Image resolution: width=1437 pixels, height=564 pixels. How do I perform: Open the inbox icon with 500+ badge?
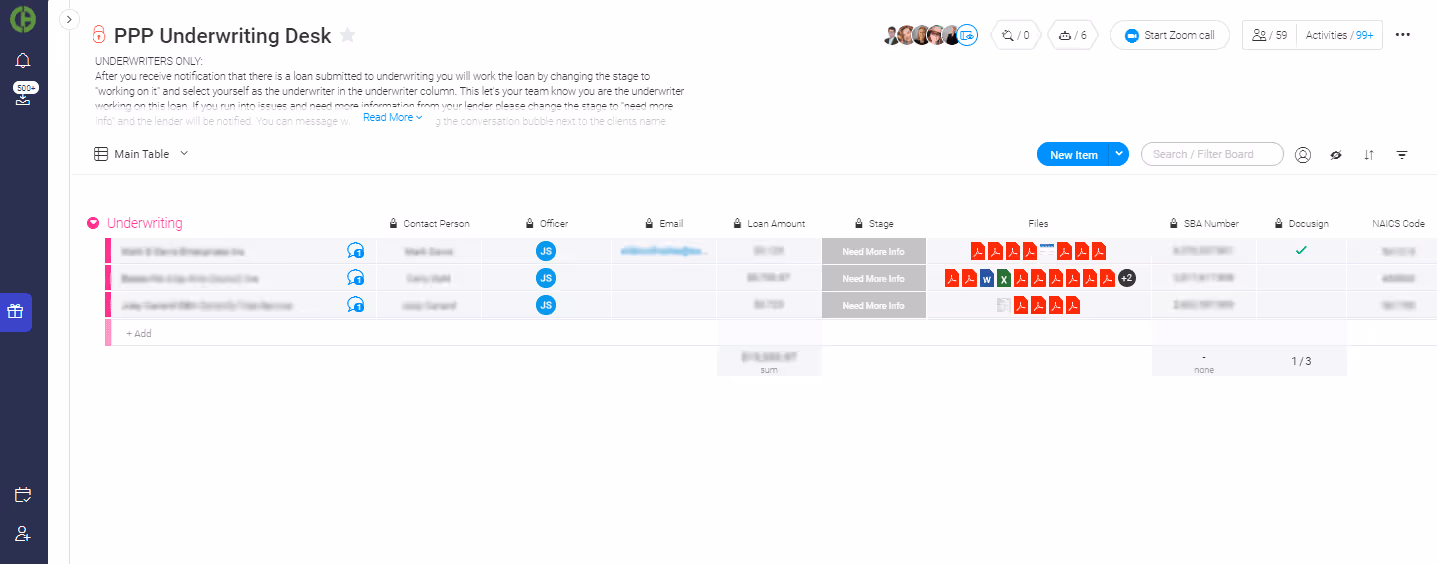[x=24, y=96]
